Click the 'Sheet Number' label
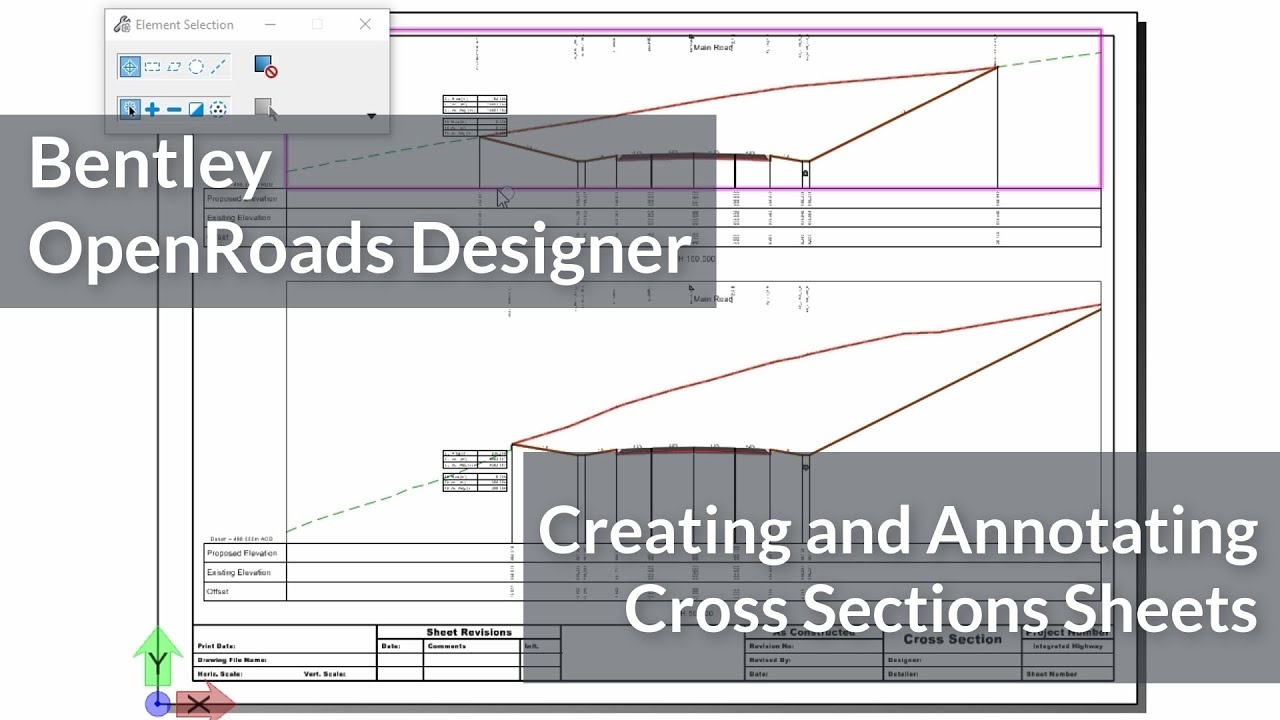 (1052, 675)
